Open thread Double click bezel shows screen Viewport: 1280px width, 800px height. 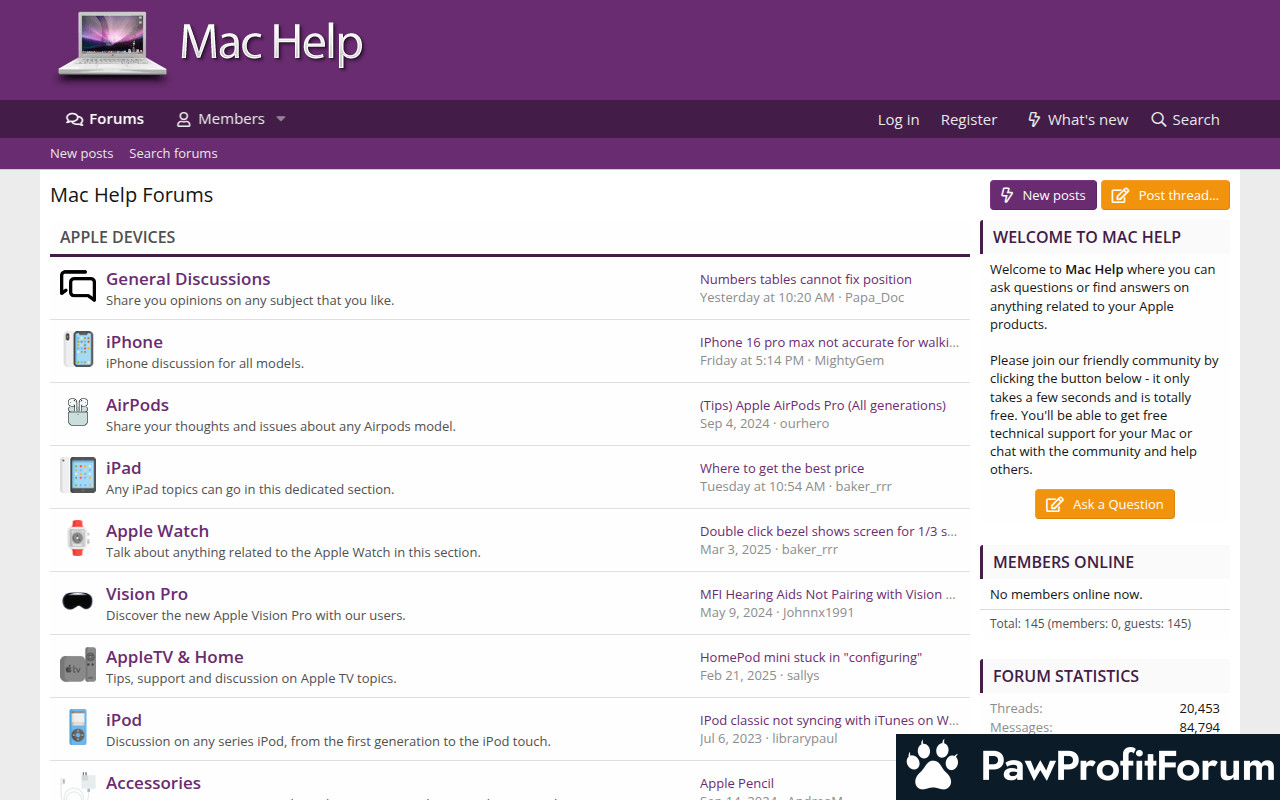(x=828, y=531)
